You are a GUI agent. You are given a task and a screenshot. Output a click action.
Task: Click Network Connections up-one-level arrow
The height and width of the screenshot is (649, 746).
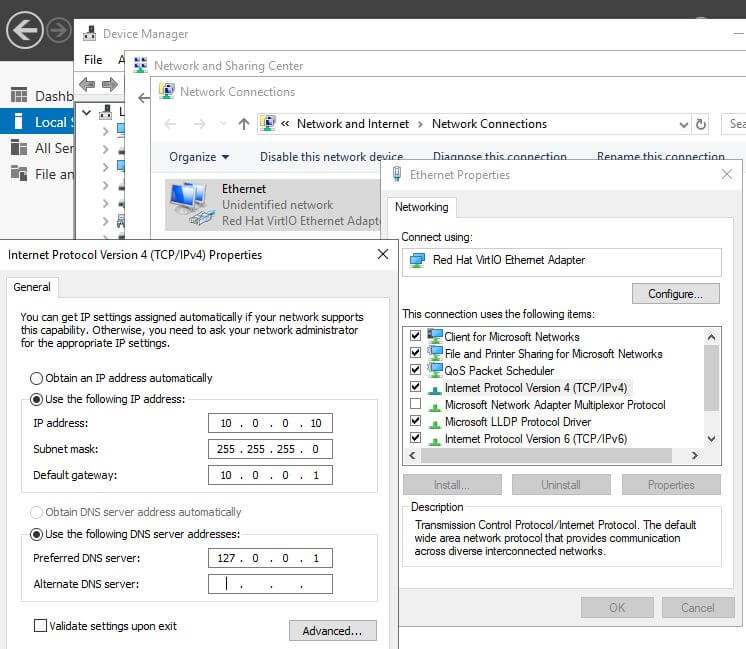pos(244,124)
